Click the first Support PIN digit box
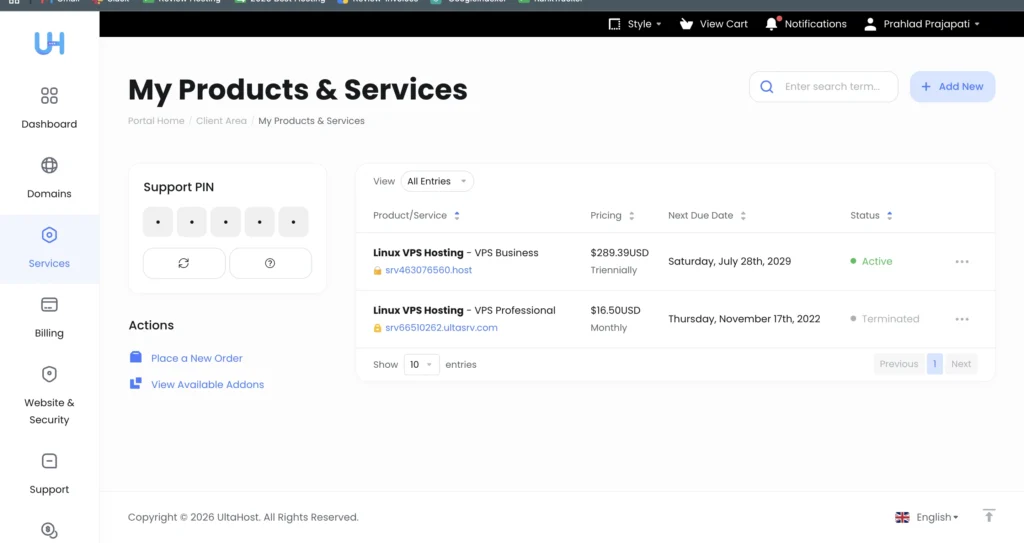This screenshot has height=543, width=1024. [x=158, y=222]
